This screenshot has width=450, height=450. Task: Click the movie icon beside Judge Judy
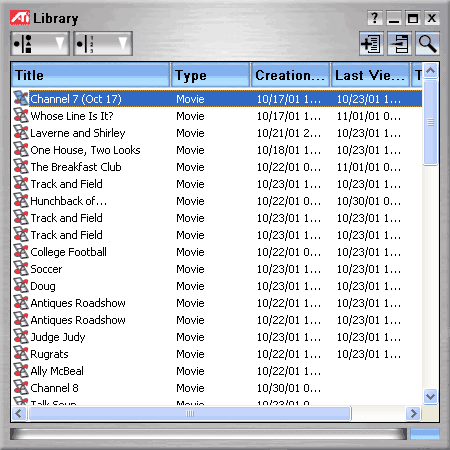(x=21, y=337)
